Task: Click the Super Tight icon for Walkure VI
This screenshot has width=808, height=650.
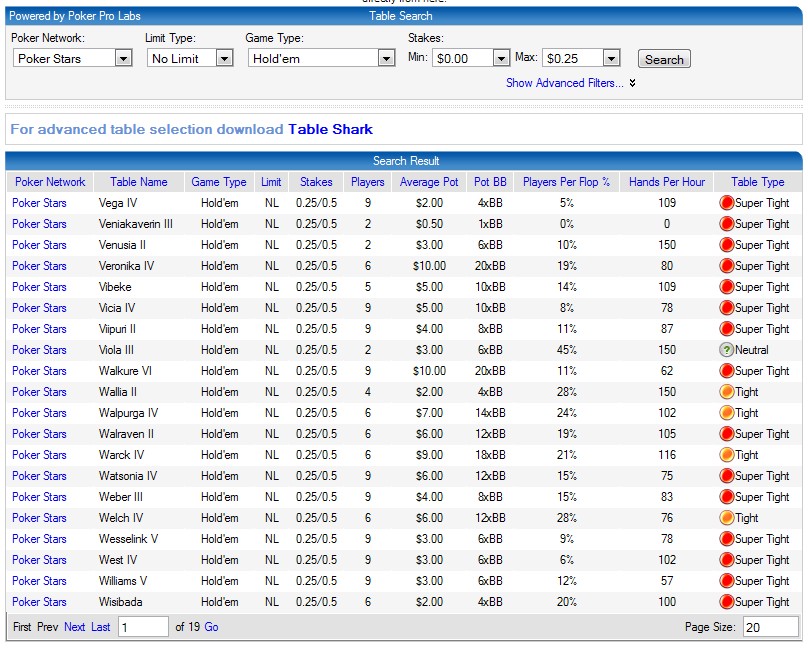Action: coord(728,371)
